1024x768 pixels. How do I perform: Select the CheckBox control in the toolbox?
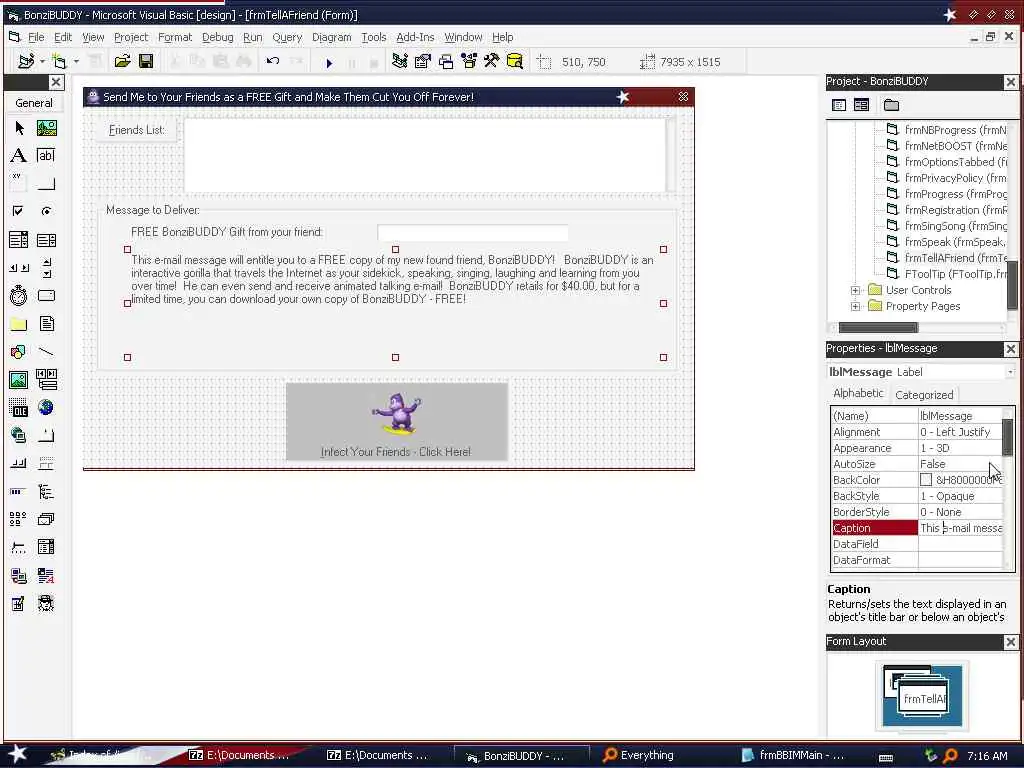(x=19, y=211)
